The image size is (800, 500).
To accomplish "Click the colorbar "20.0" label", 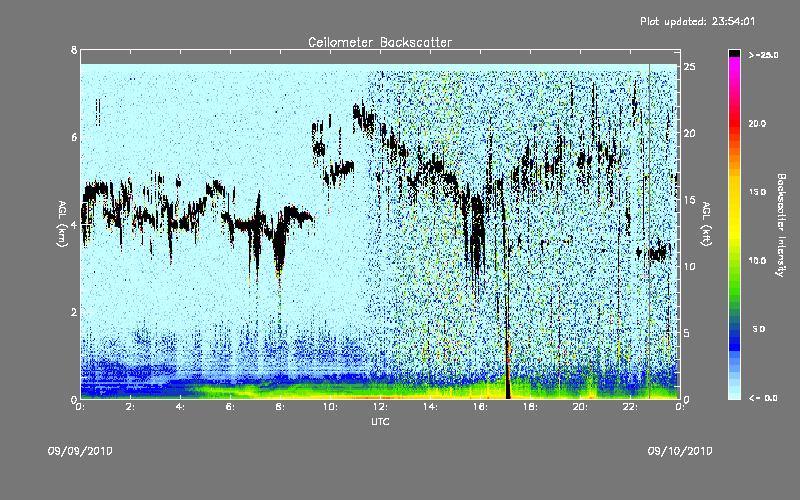I will (x=757, y=123).
